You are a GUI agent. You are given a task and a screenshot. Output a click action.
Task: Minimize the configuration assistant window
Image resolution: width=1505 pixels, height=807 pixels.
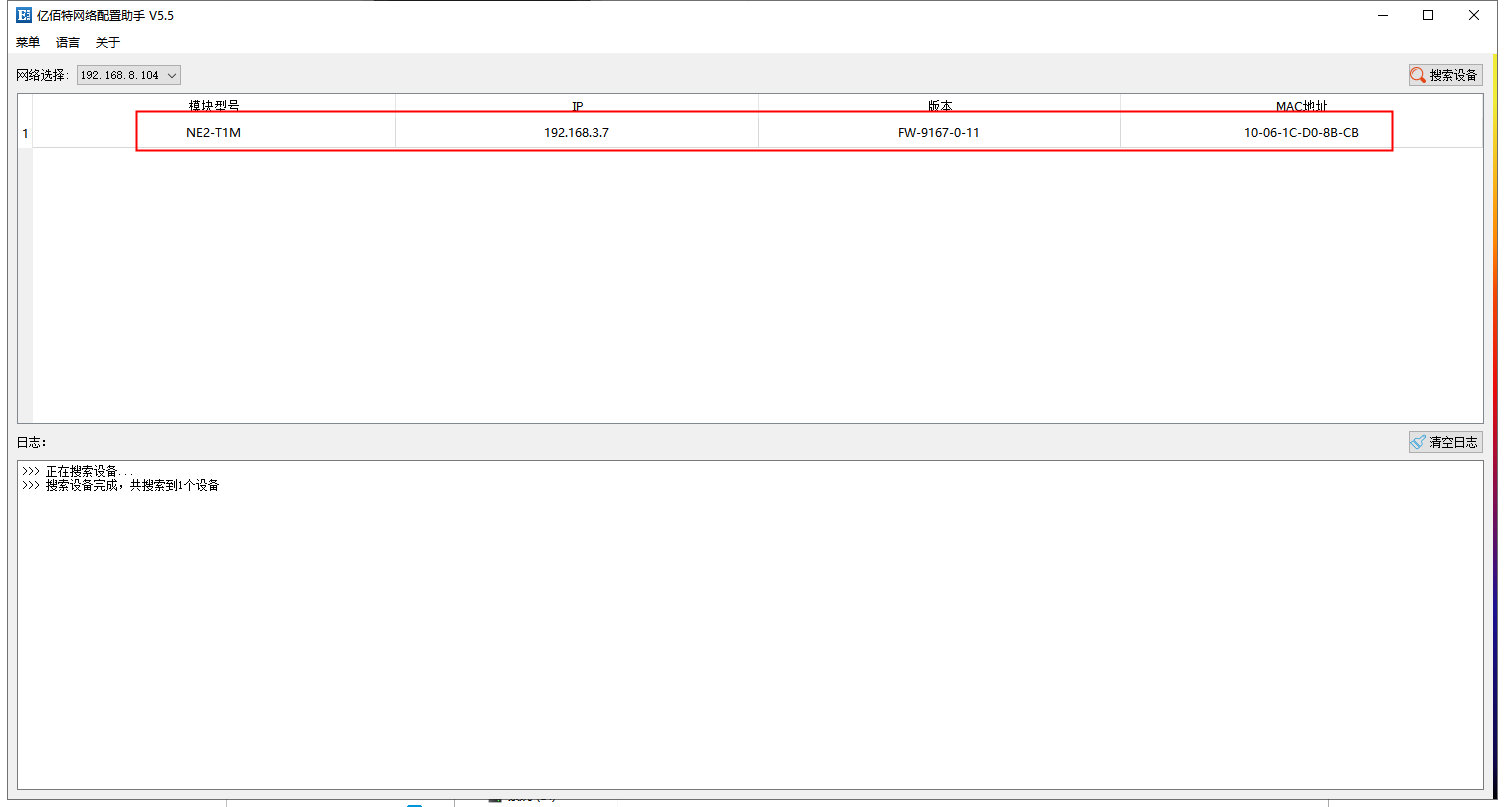tap(1383, 15)
